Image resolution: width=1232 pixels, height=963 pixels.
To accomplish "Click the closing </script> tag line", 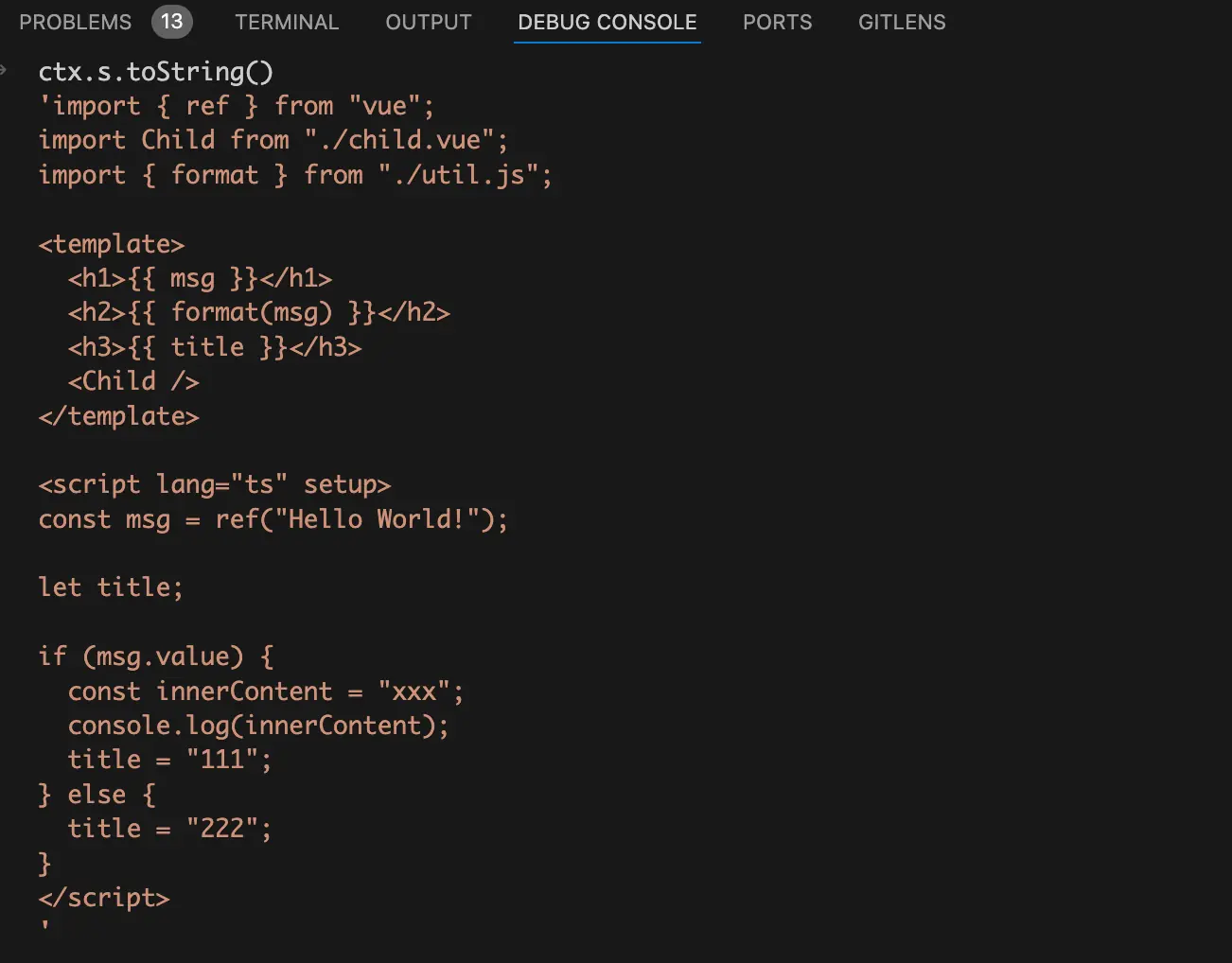I will [x=104, y=898].
